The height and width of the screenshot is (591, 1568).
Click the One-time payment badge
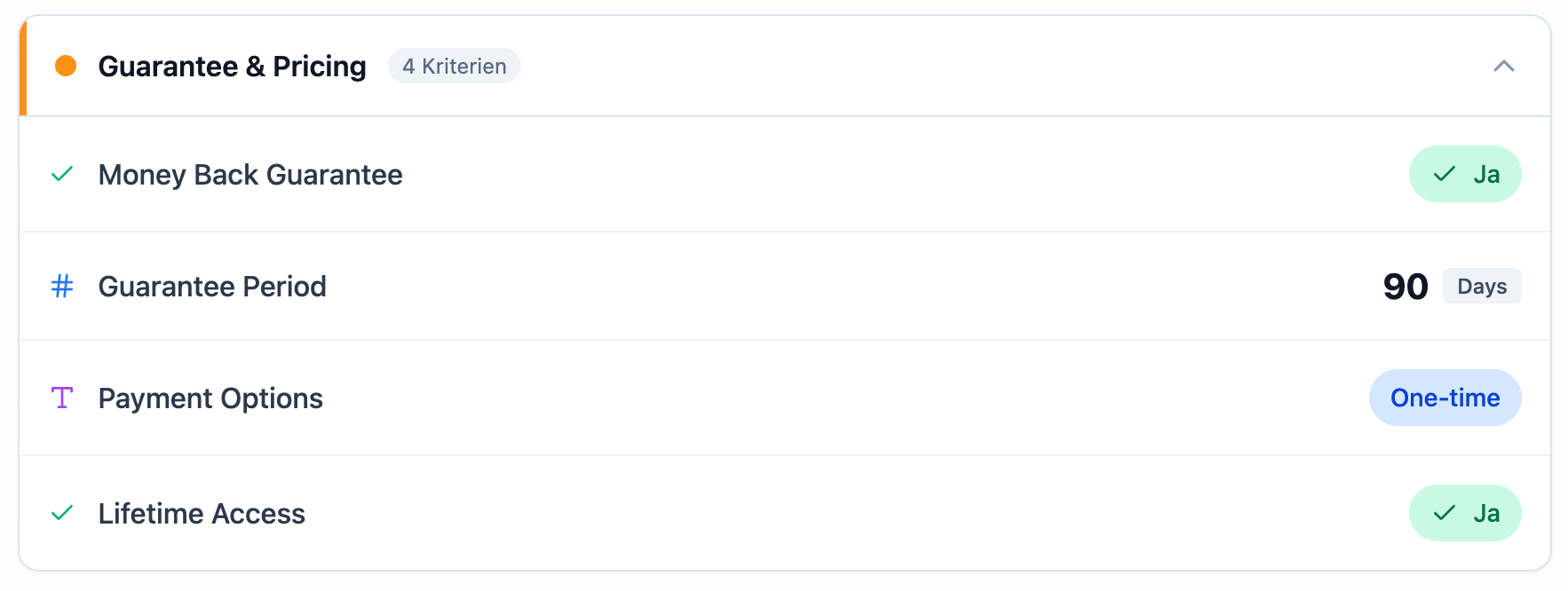[1445, 398]
